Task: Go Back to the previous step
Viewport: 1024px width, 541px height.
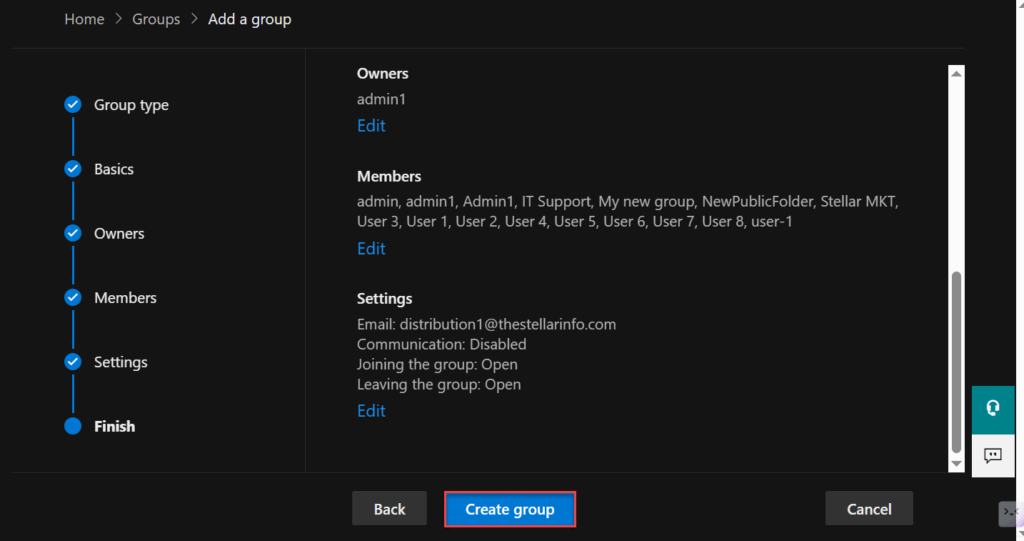Action: 389,509
